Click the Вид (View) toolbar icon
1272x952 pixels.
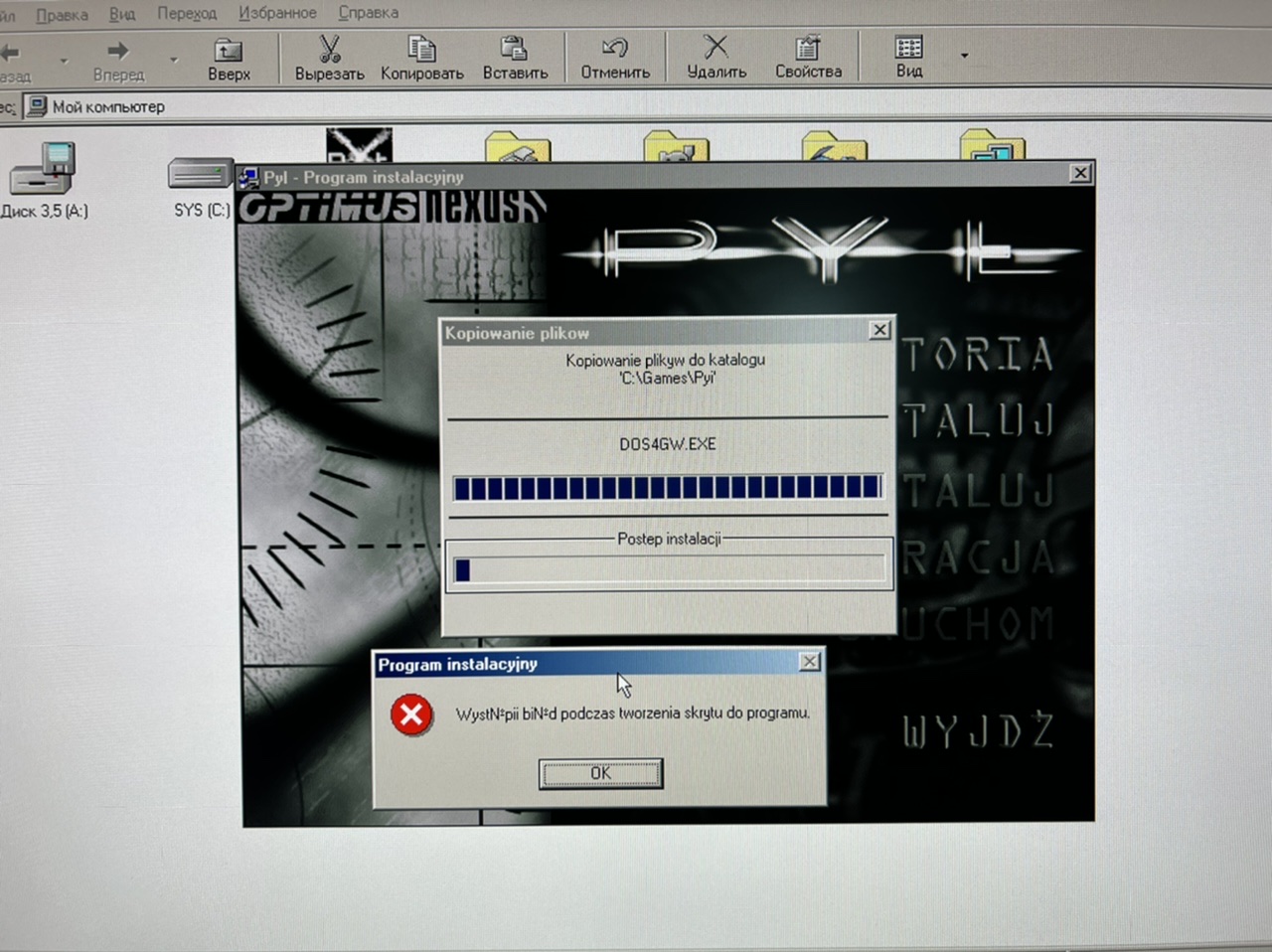(x=908, y=47)
